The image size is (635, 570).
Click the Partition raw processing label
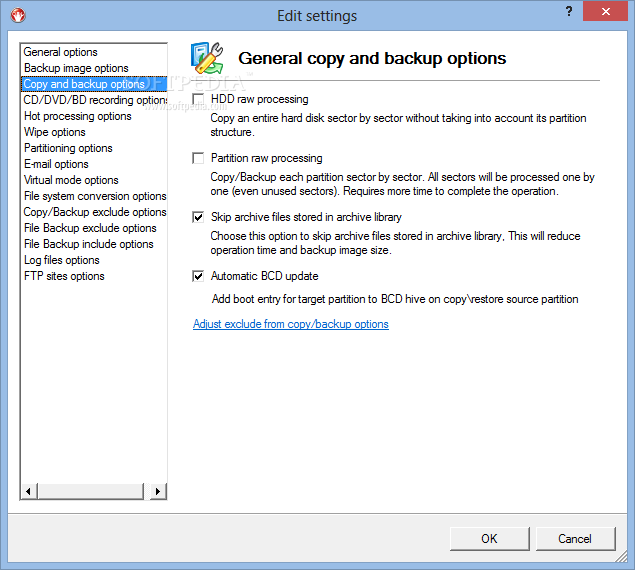click(x=266, y=158)
